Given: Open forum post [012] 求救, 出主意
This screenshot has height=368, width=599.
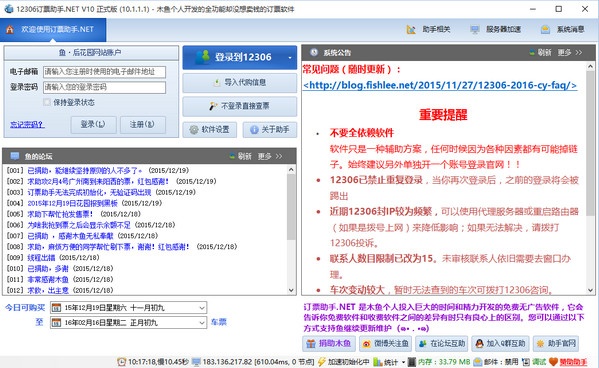Looking at the screenshot, I should coord(48,290).
